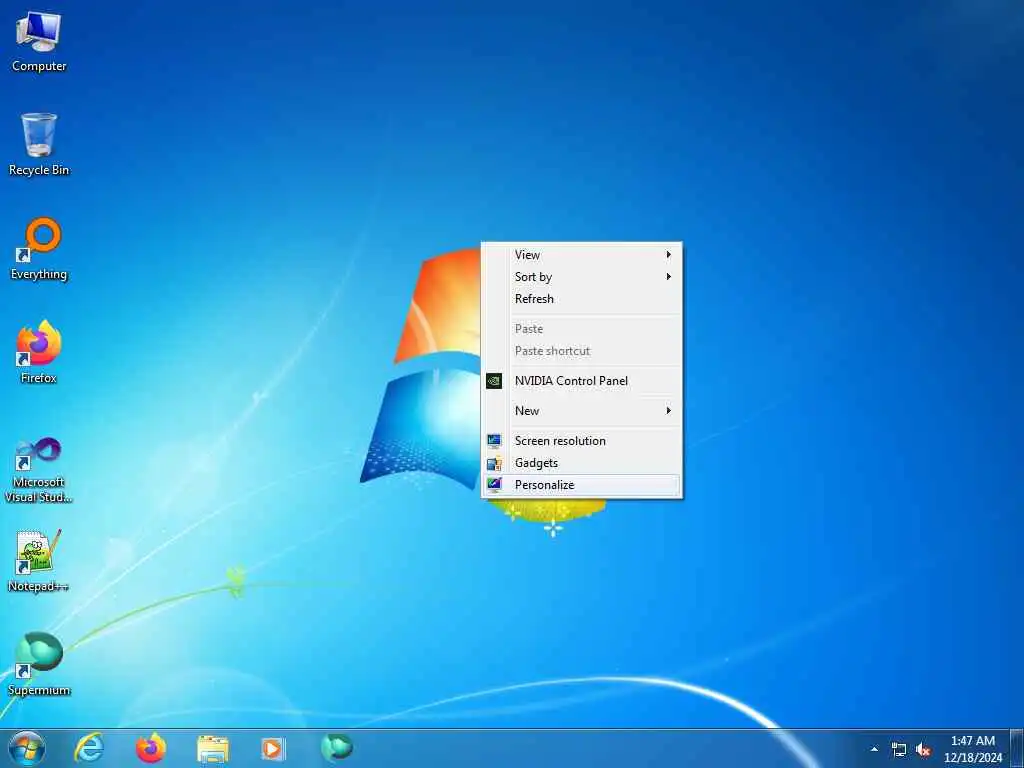Image resolution: width=1024 pixels, height=768 pixels.
Task: Expand the Sort by submenu
Action: pos(581,277)
